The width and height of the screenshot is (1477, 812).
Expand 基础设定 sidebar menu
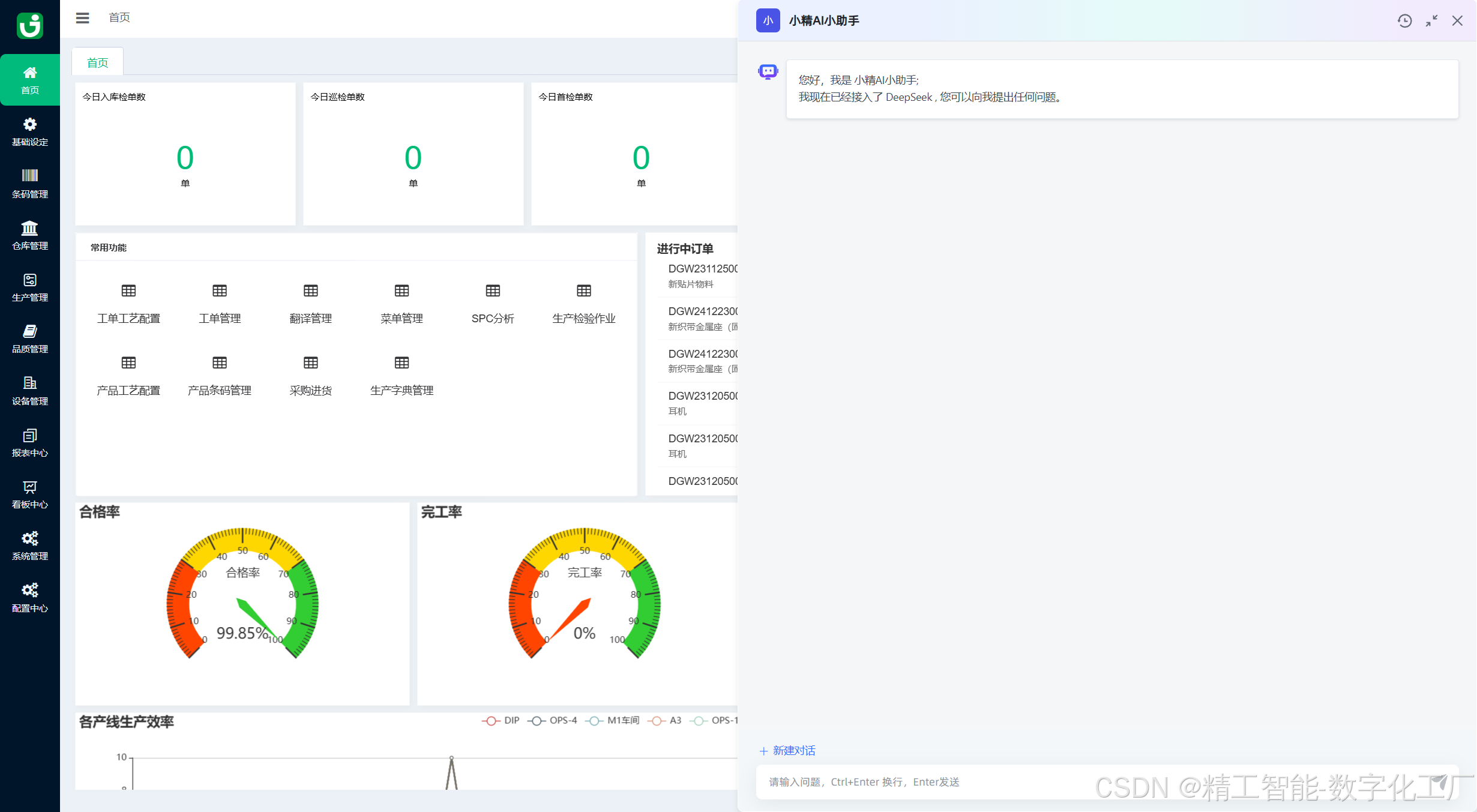point(30,131)
